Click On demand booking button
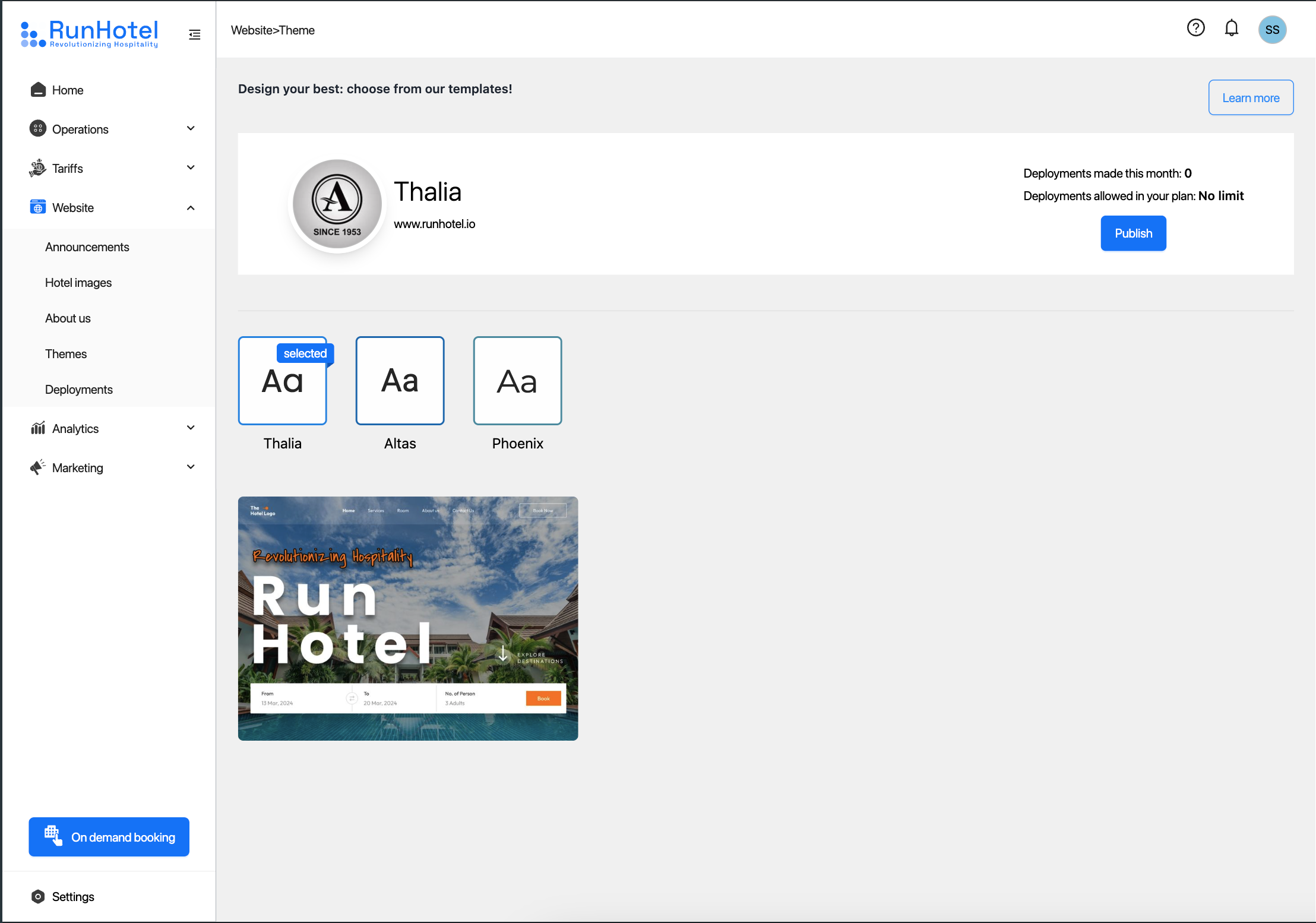 point(109,837)
